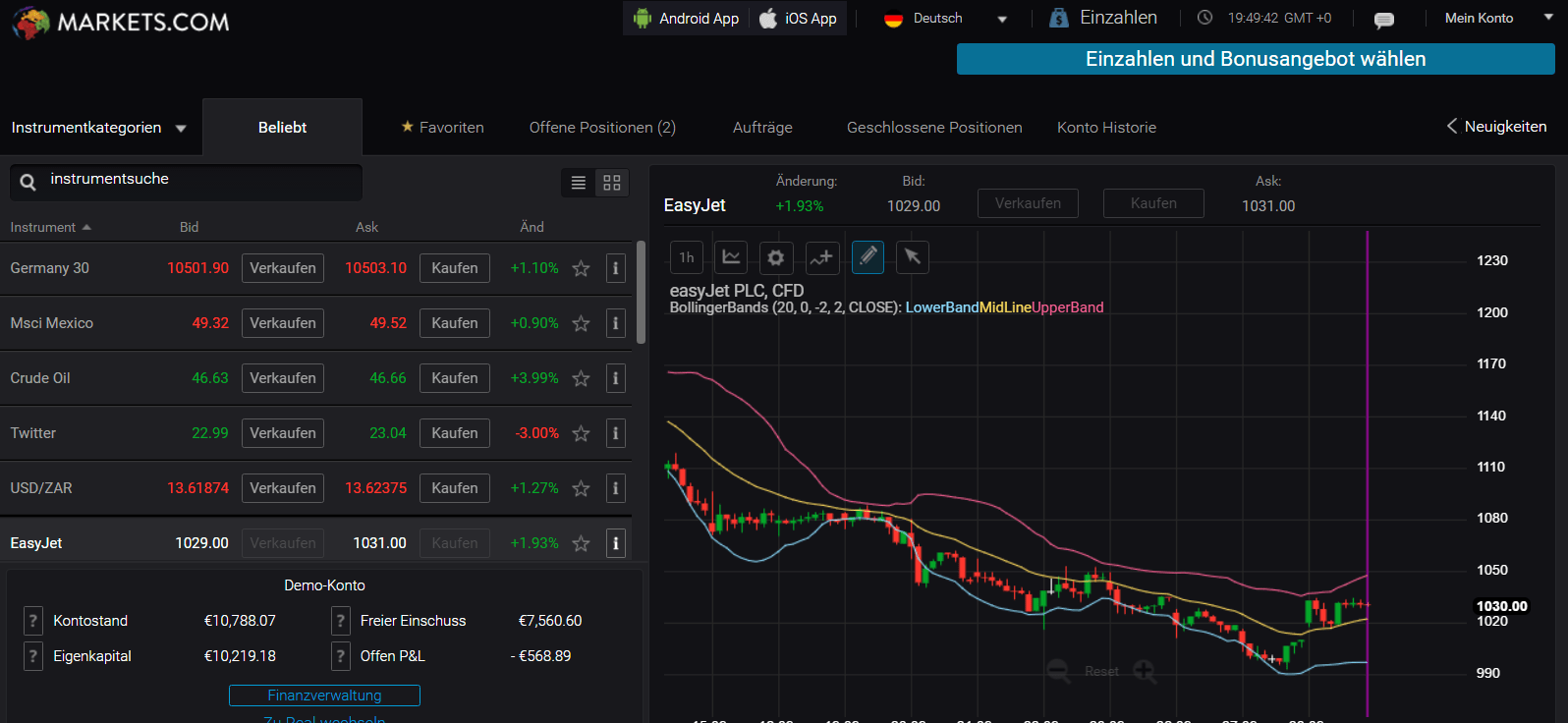Open the Aufträge tab
1568x723 pixels.
pos(762,128)
